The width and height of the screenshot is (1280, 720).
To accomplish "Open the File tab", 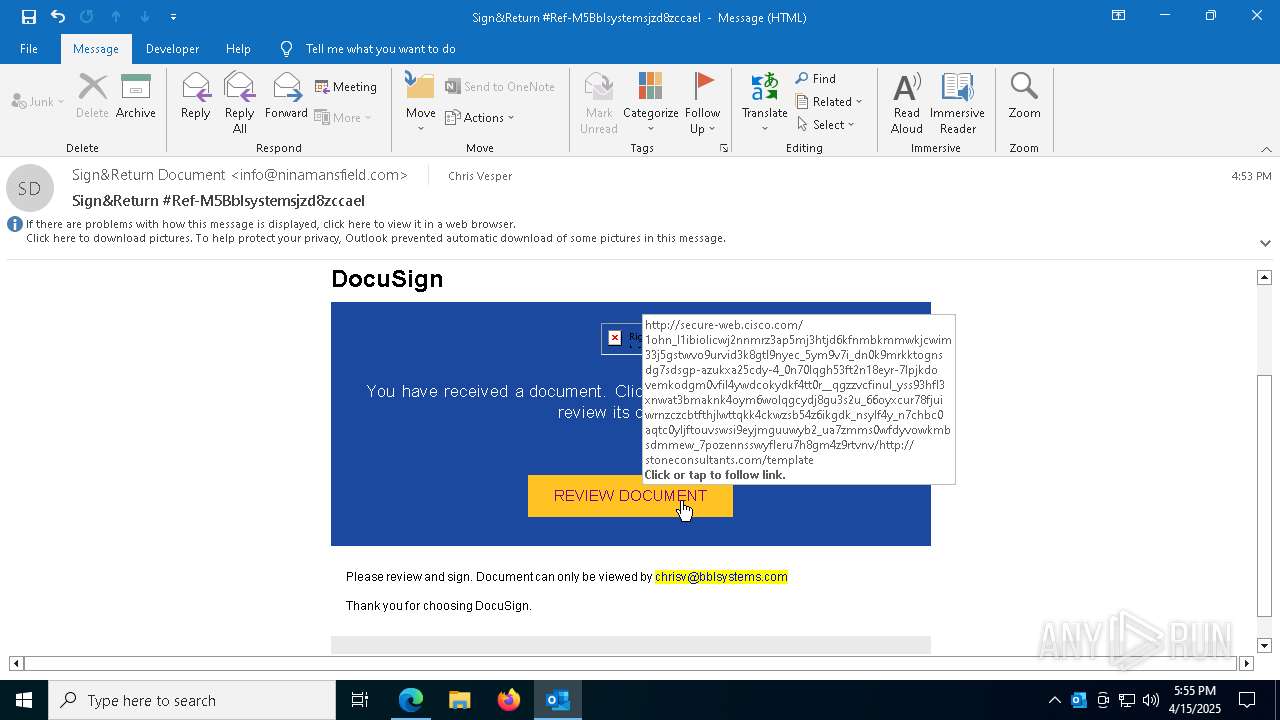I will [x=29, y=48].
